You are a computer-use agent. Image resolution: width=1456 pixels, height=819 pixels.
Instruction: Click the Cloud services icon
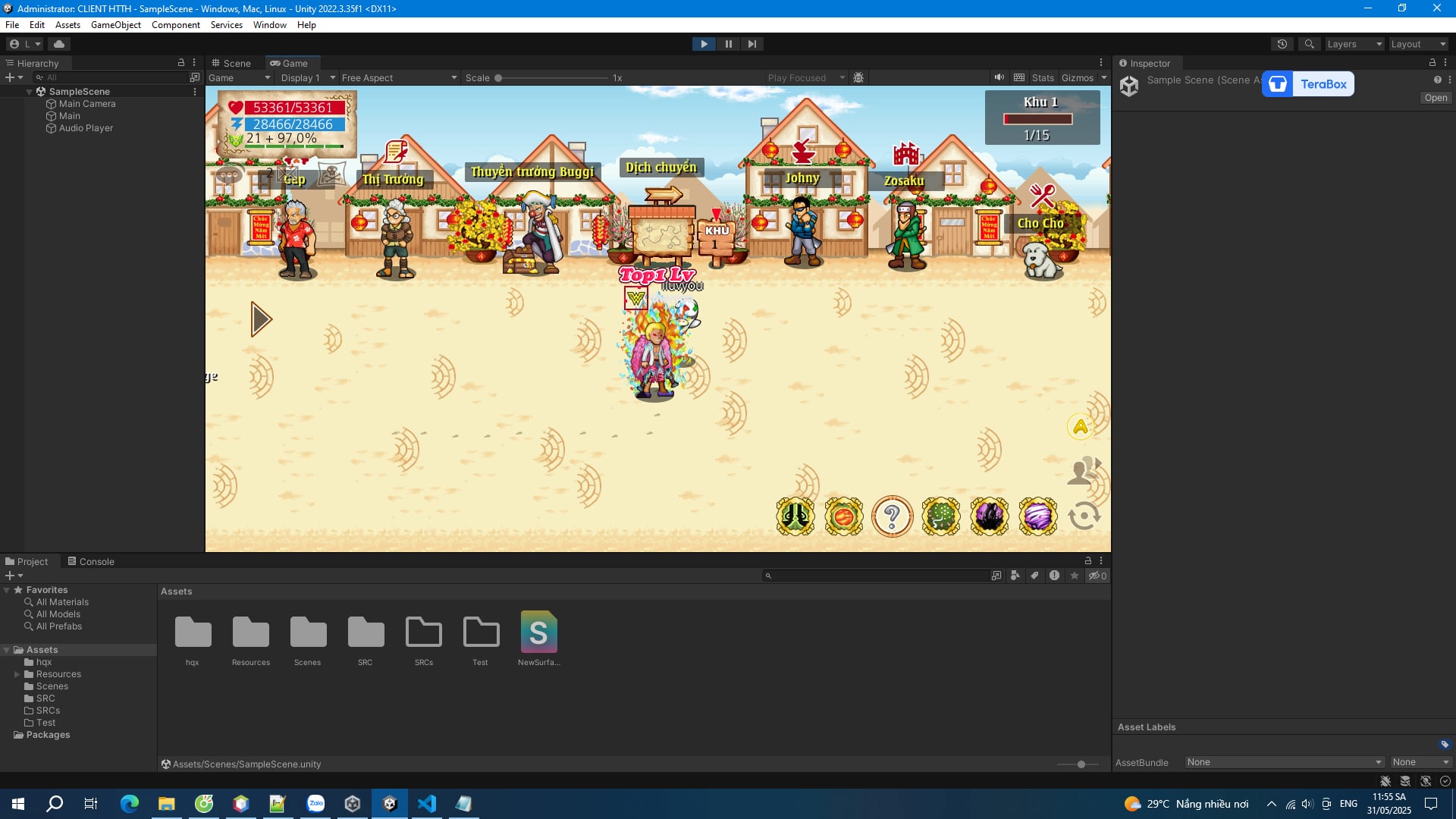(x=59, y=44)
